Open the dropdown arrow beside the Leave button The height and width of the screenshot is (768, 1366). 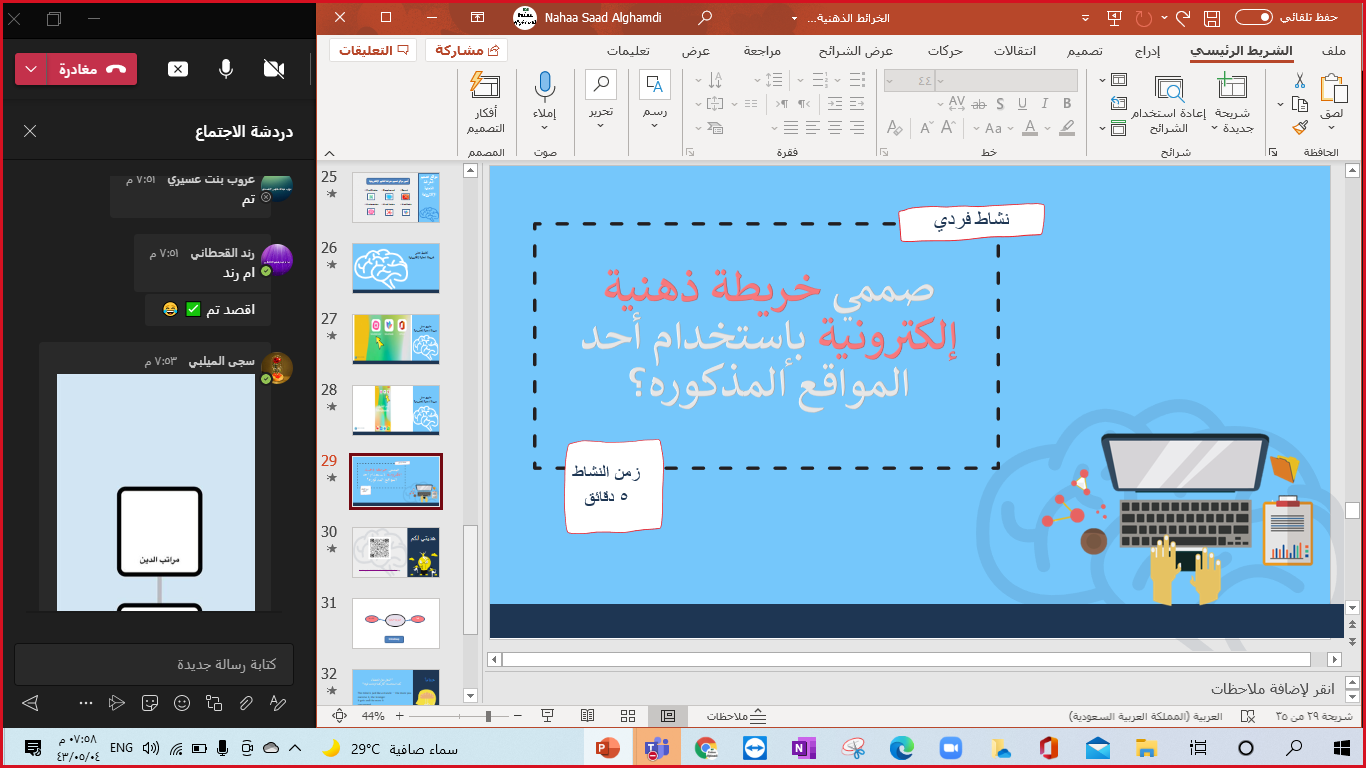point(31,69)
